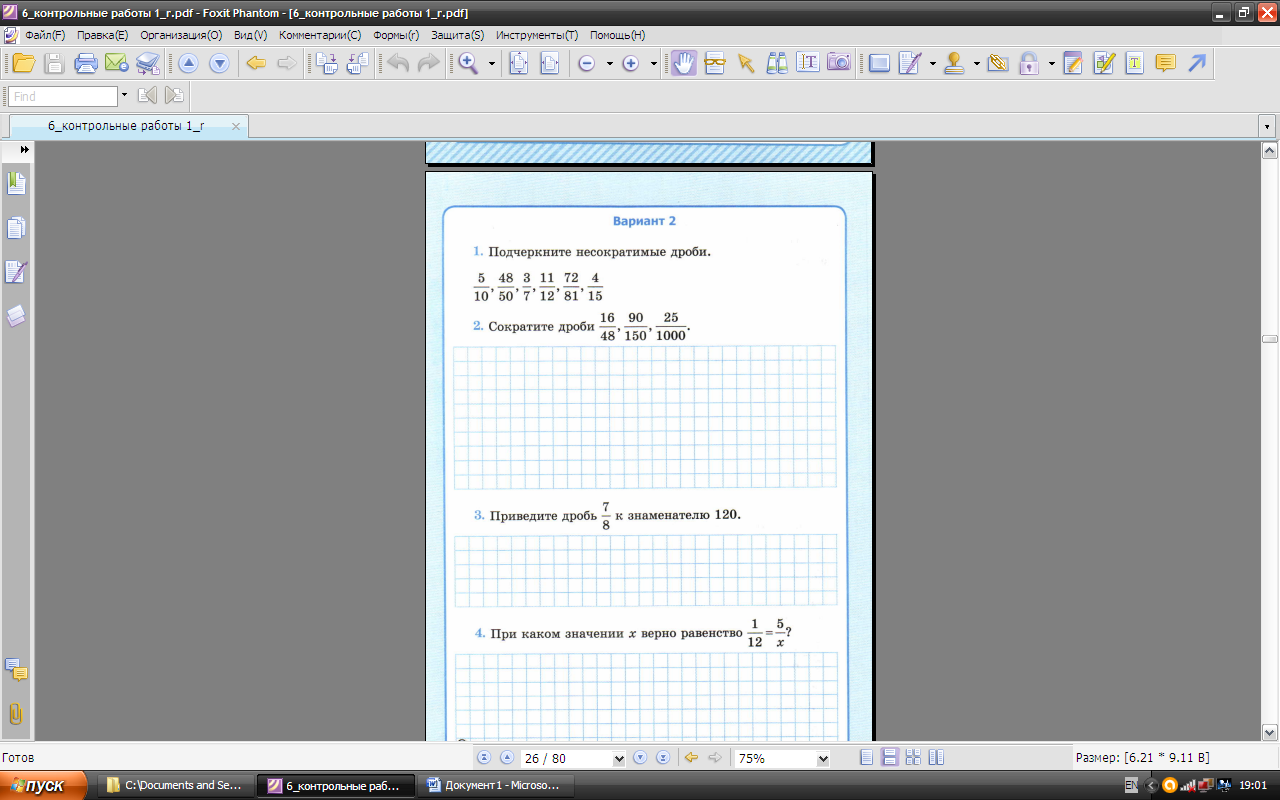1280x800 pixels.
Task: Select the 6_контрольные работы 1_г tab
Action: pos(126,126)
